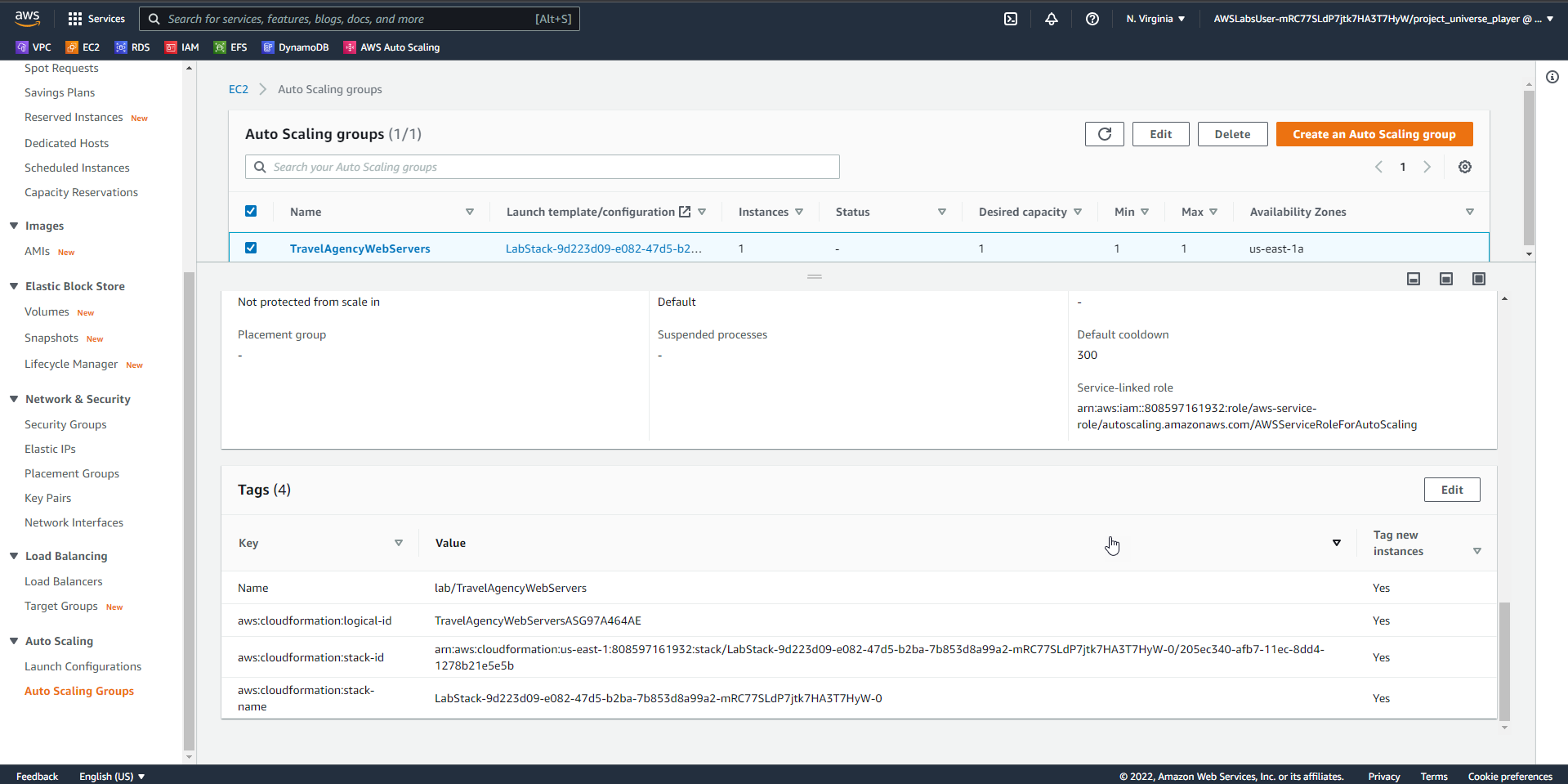Image resolution: width=1568 pixels, height=784 pixels.
Task: Open IAM shortcut in favorites bar
Action: click(182, 47)
